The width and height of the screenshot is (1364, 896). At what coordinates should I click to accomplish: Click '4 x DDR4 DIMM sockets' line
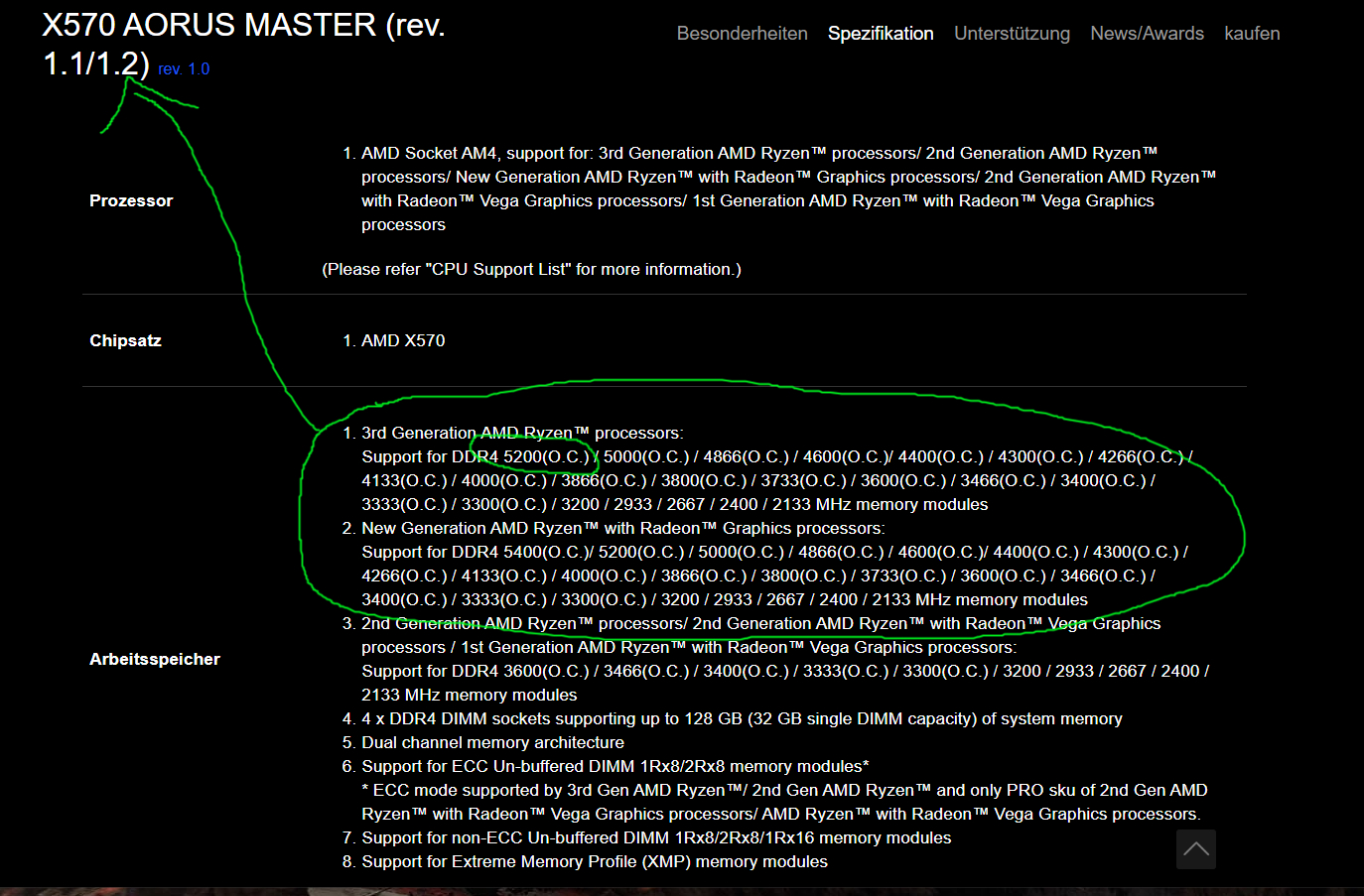pyautogui.click(x=742, y=718)
